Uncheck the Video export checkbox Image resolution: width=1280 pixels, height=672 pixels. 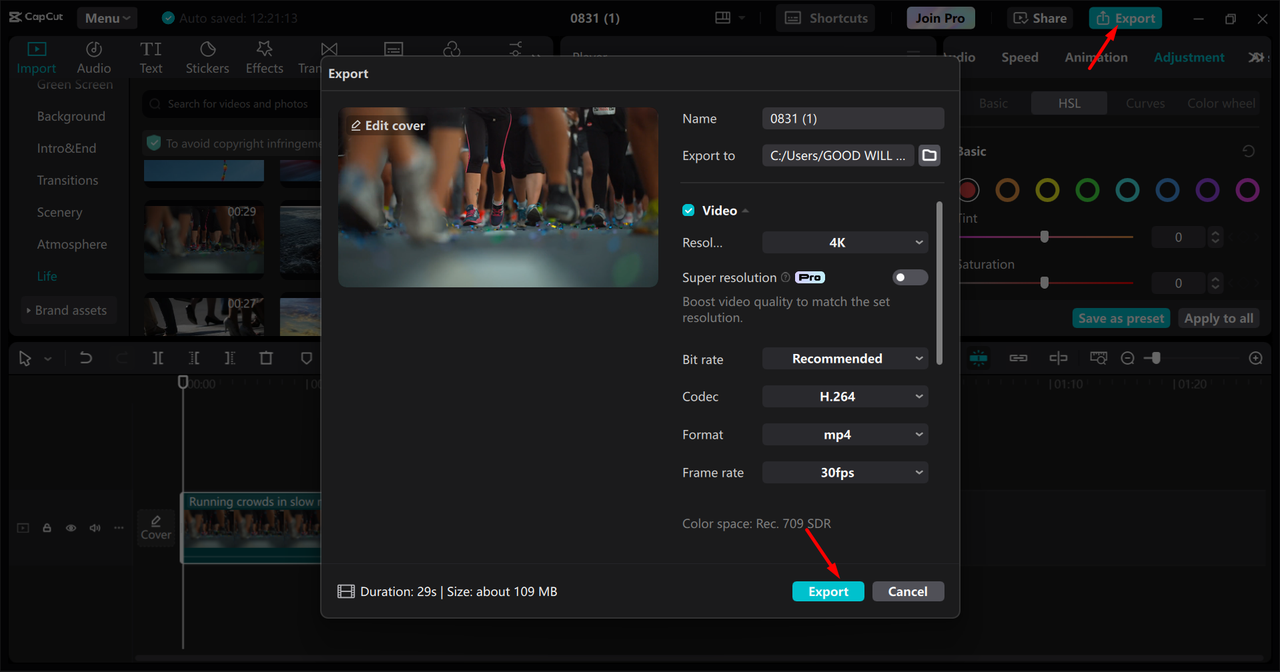[688, 210]
